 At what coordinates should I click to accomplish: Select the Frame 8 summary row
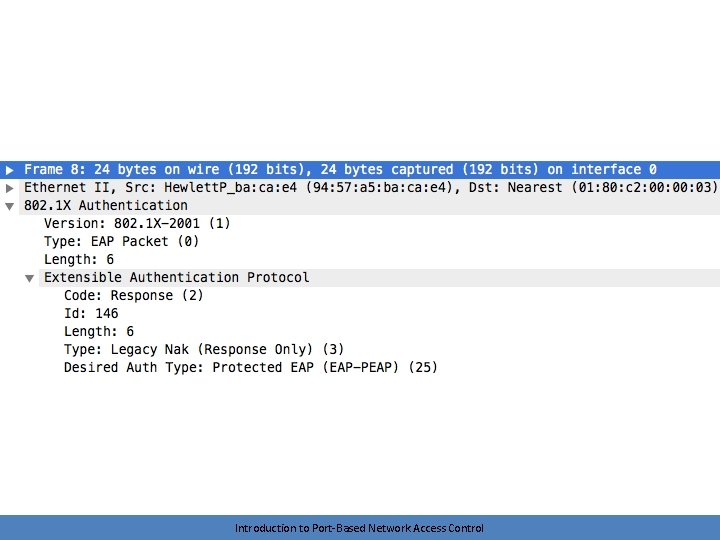coord(360,169)
